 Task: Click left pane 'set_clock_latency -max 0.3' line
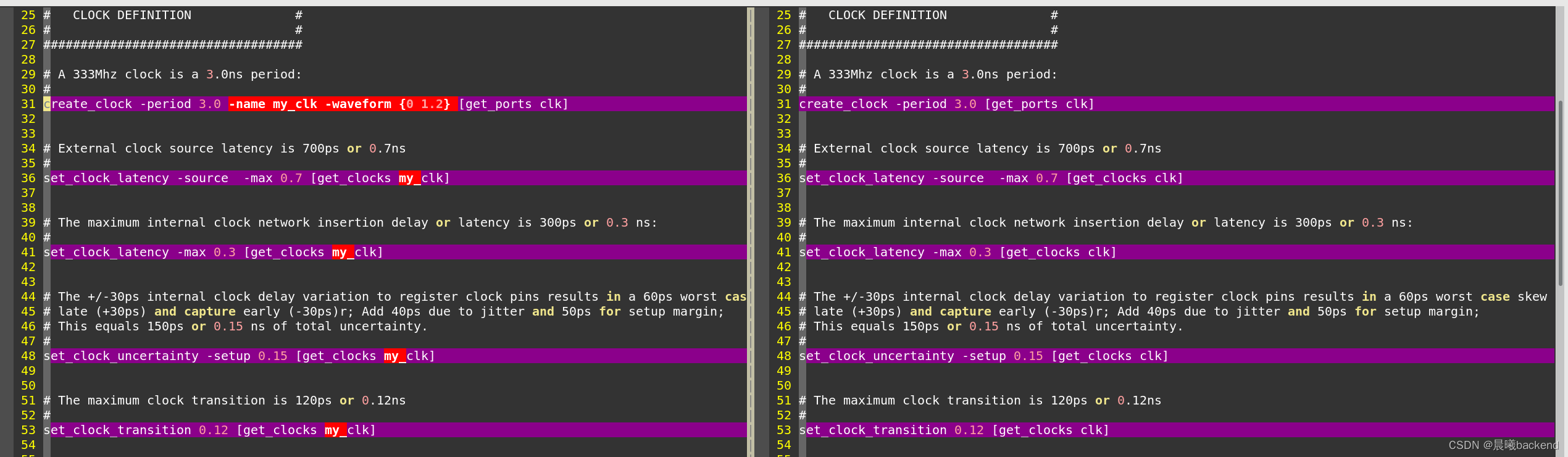pos(213,252)
